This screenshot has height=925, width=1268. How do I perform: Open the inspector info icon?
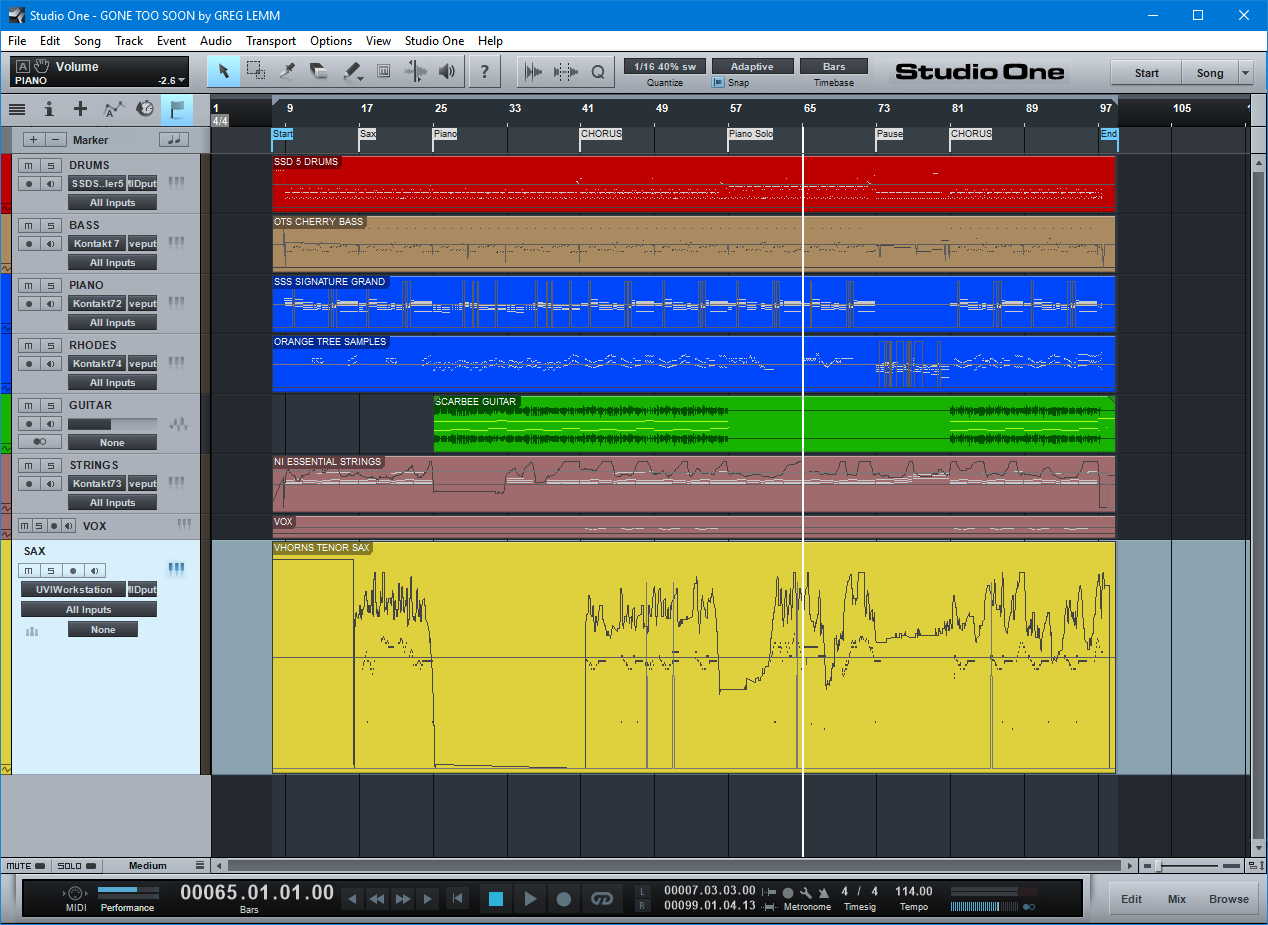tap(49, 109)
